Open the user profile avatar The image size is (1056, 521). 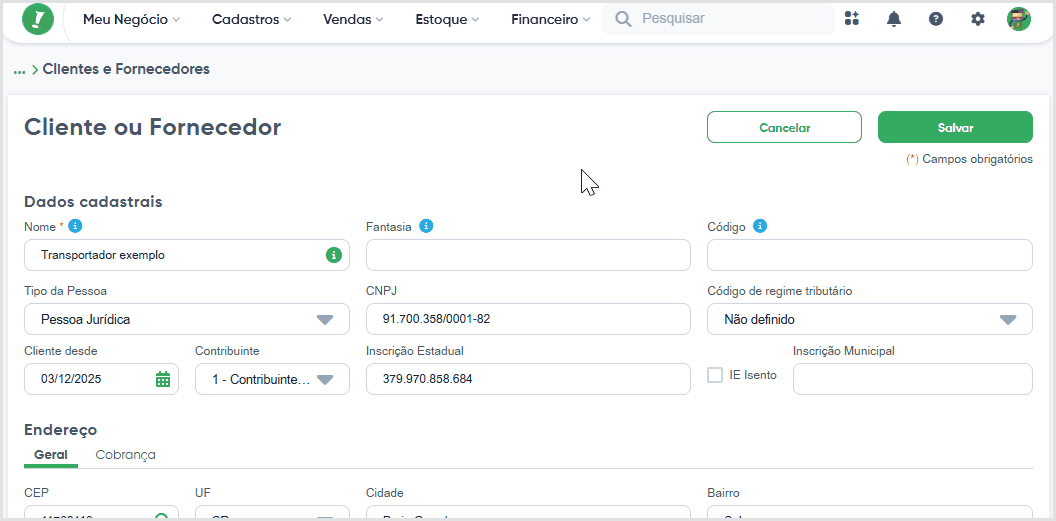[1019, 19]
